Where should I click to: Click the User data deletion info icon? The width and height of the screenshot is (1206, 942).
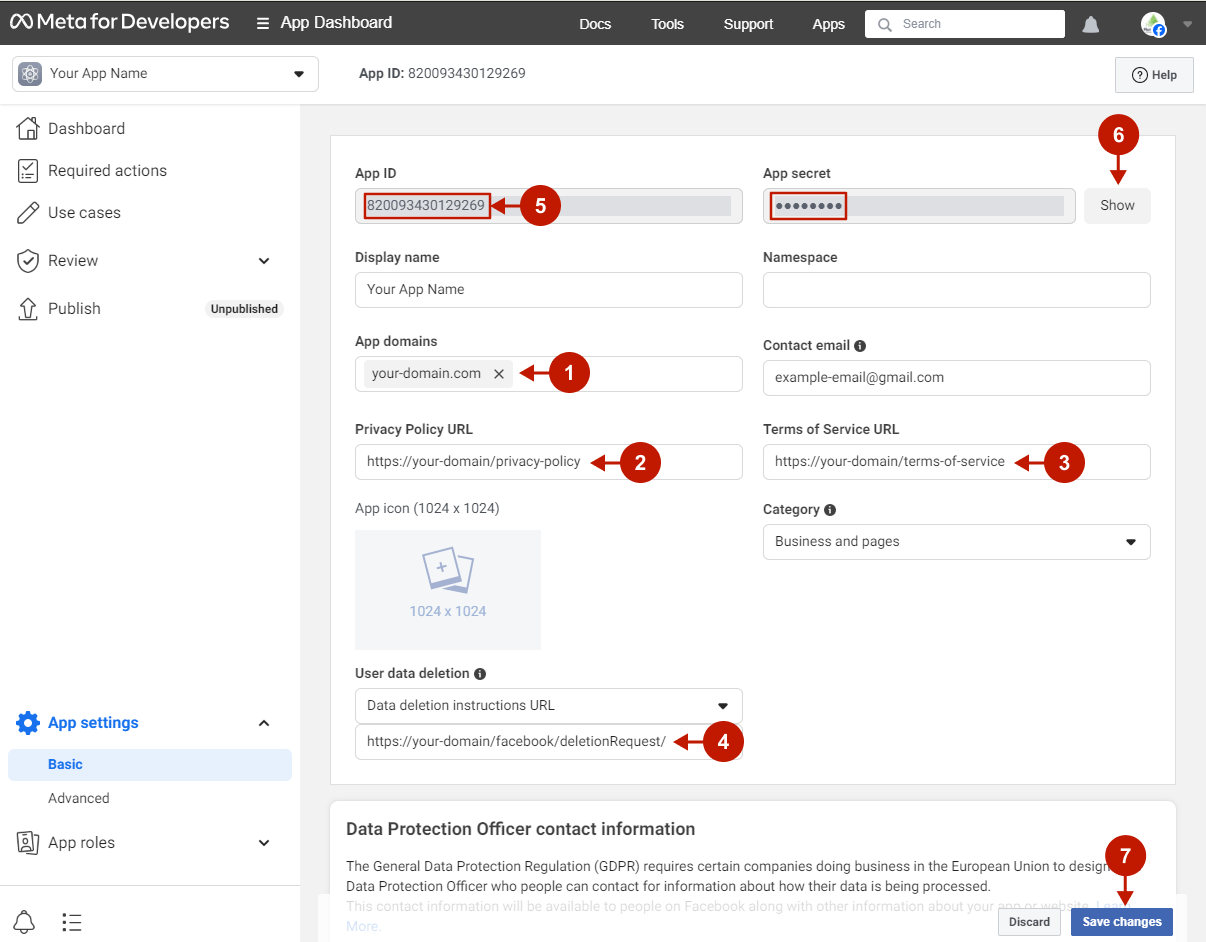tap(480, 674)
